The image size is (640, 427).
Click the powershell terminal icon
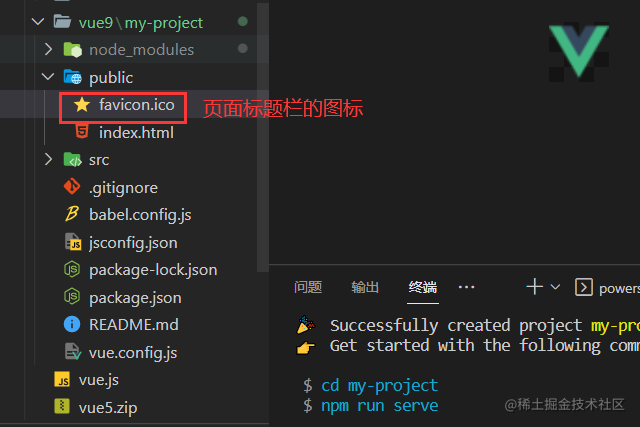(x=584, y=287)
